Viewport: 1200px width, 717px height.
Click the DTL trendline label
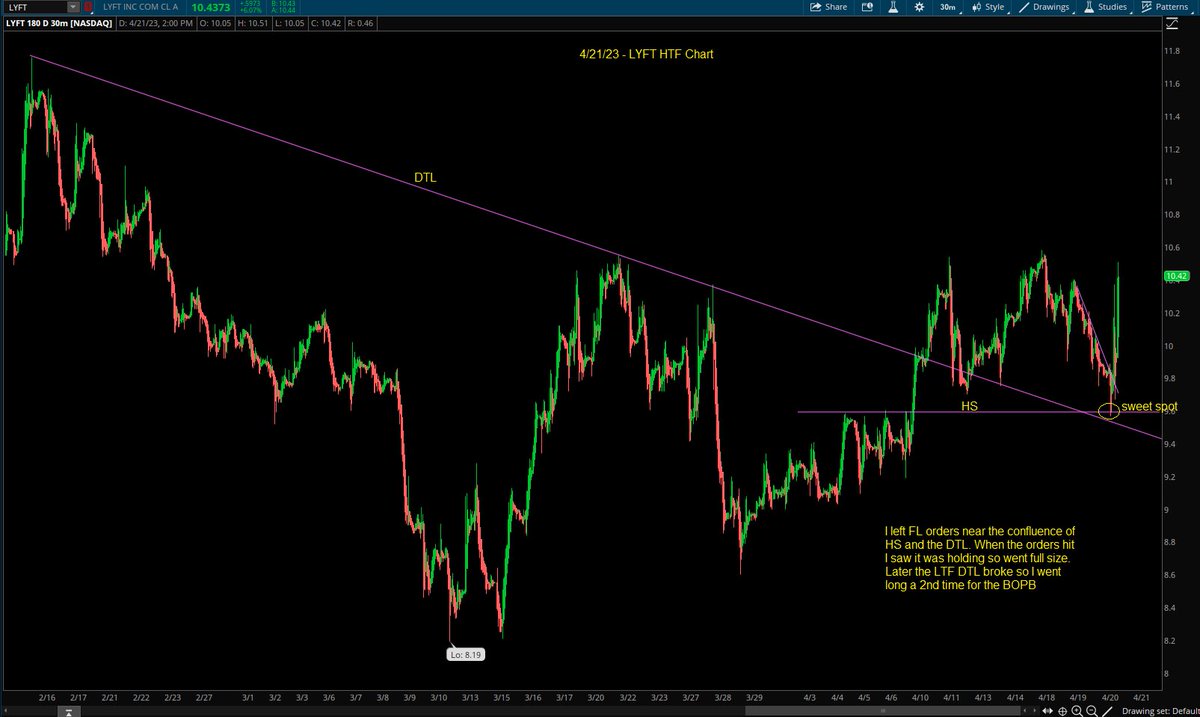pyautogui.click(x=425, y=177)
